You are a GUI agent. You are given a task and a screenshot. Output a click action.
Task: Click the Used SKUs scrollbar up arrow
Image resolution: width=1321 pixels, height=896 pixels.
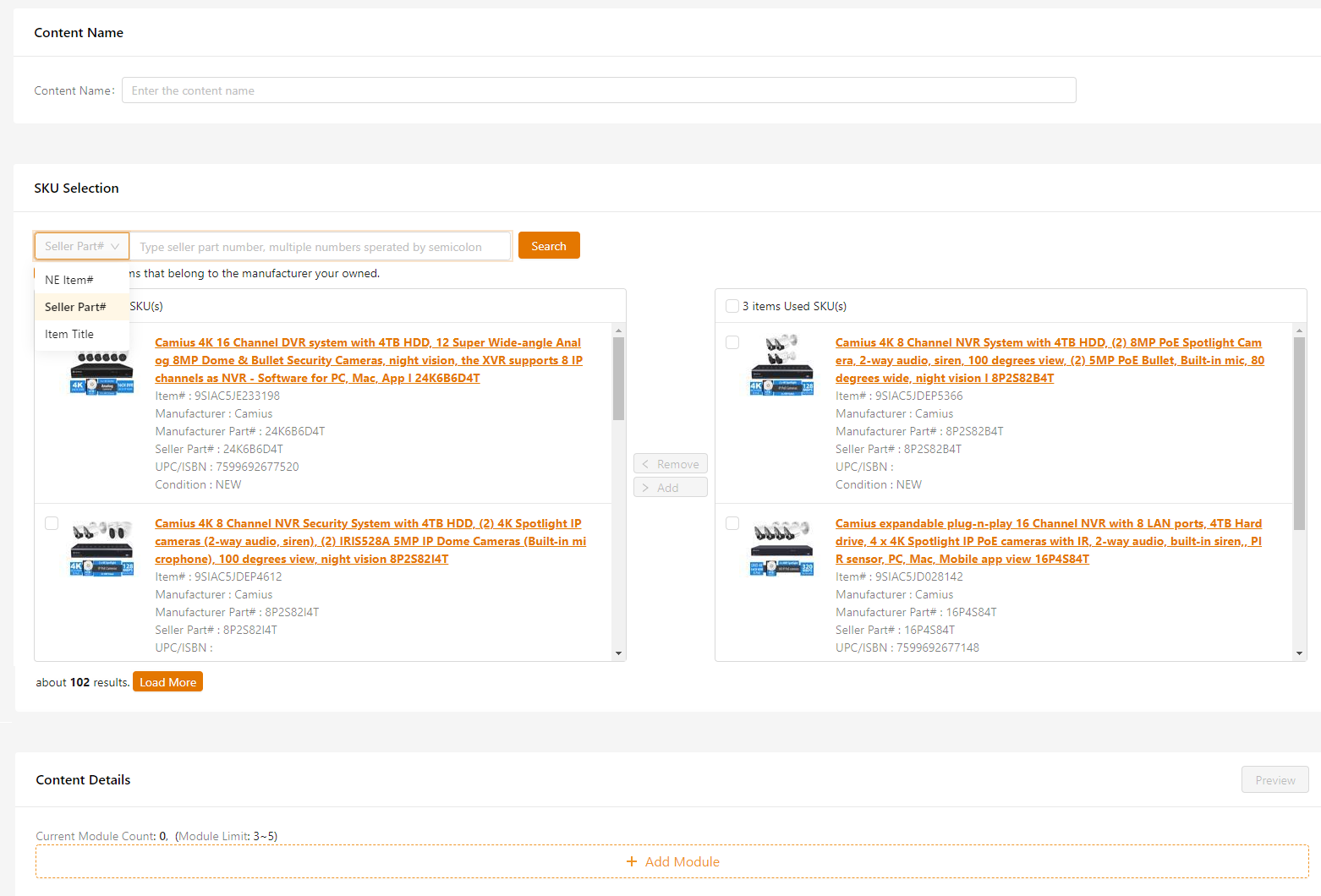tap(1299, 331)
